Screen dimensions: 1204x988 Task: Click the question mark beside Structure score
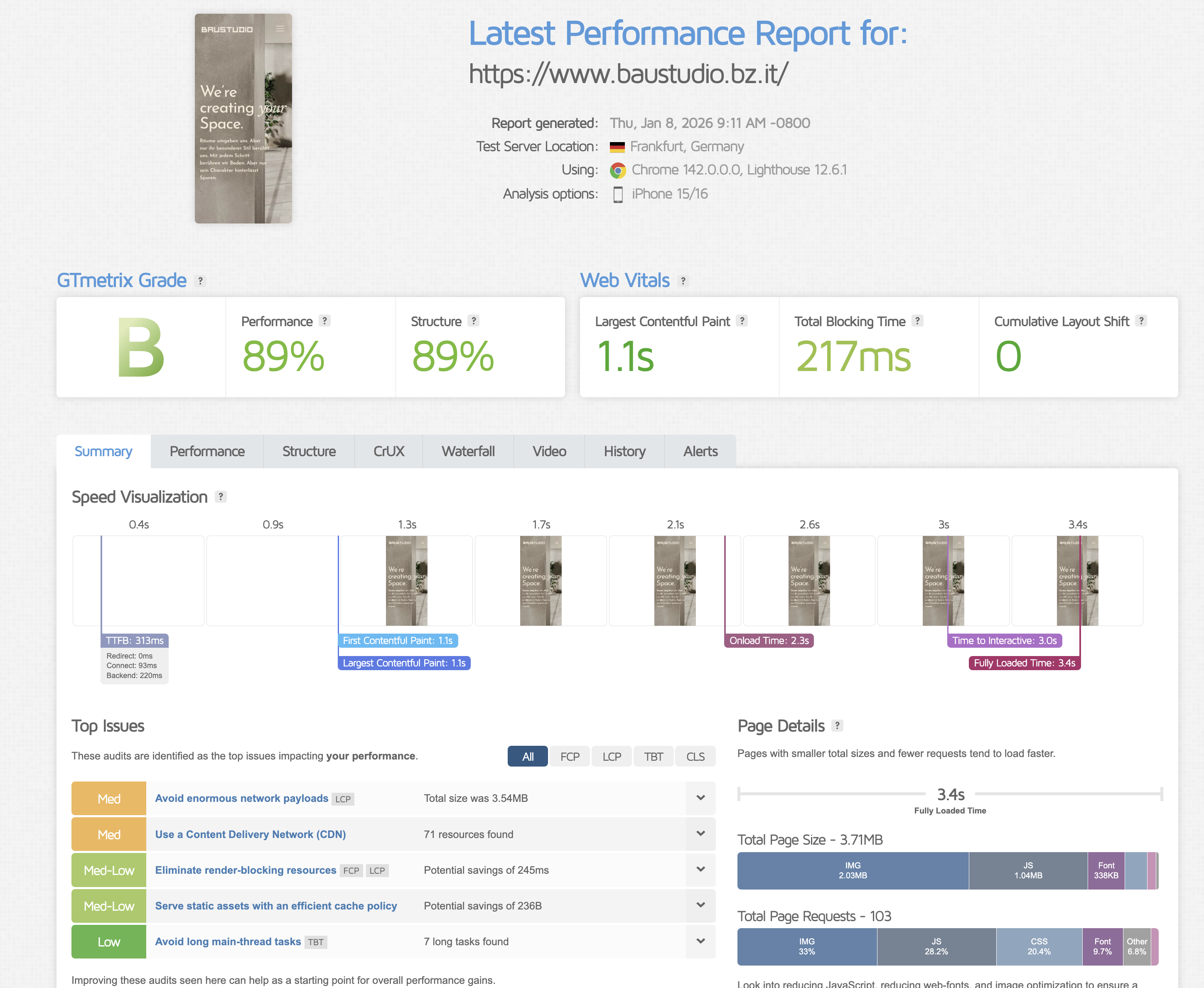coord(473,321)
